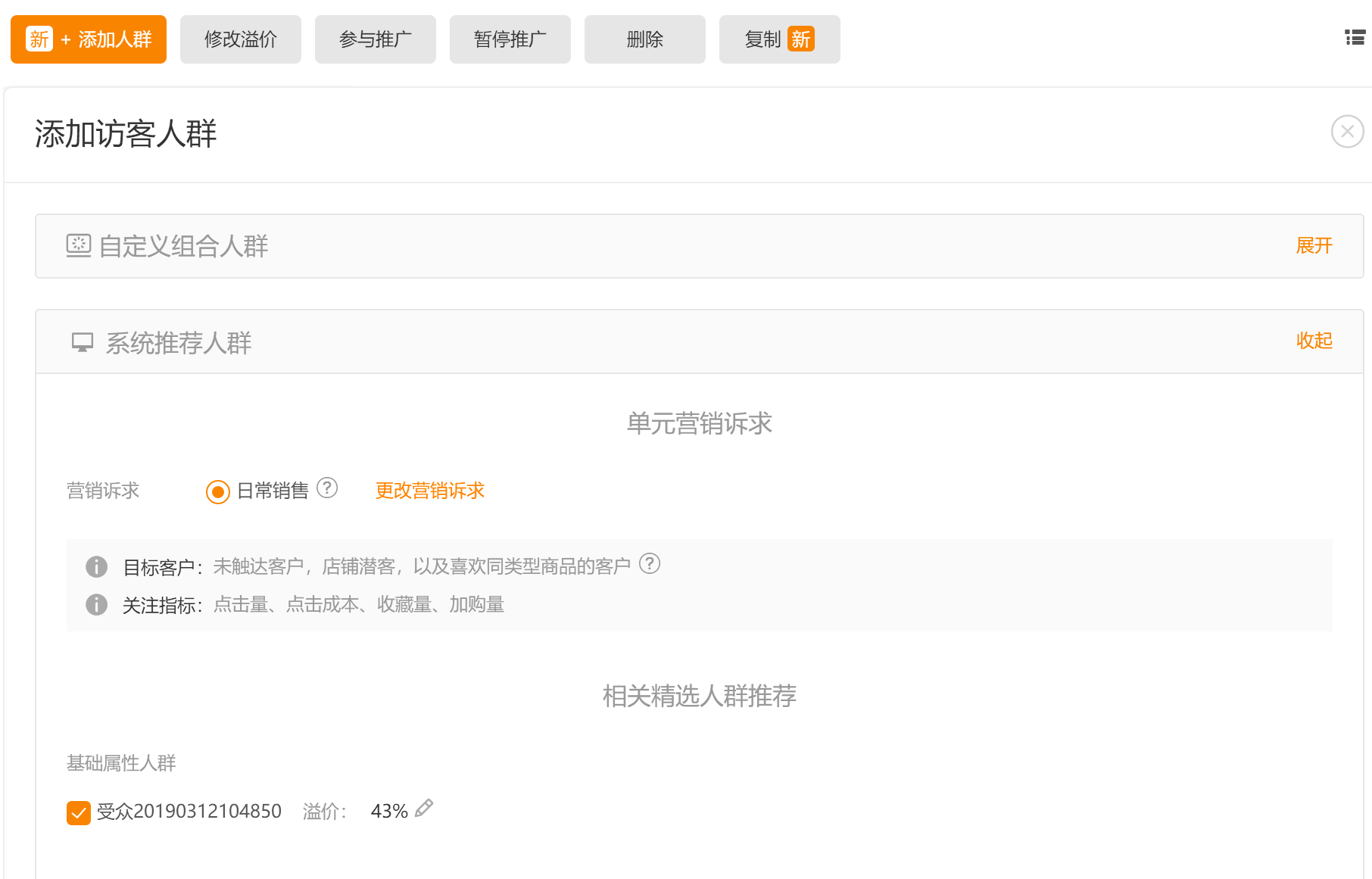The width and height of the screenshot is (1372, 879).
Task: Click the 参与推广 button
Action: 376,39
